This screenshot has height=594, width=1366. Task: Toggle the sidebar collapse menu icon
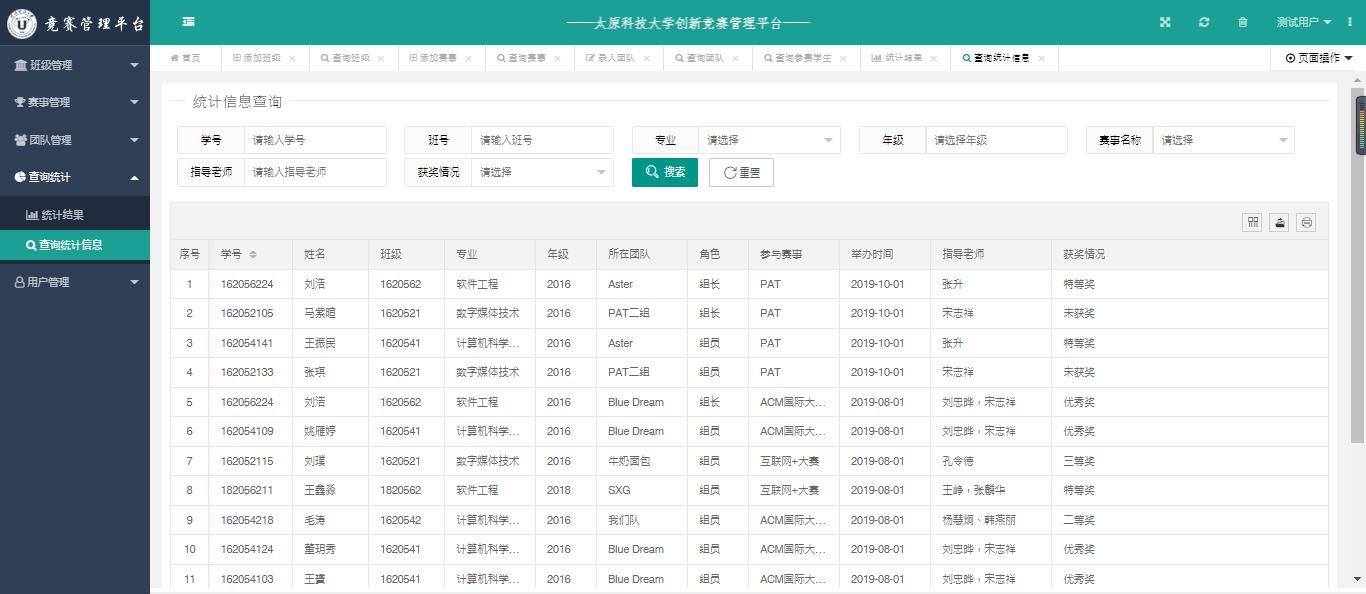tap(189, 22)
